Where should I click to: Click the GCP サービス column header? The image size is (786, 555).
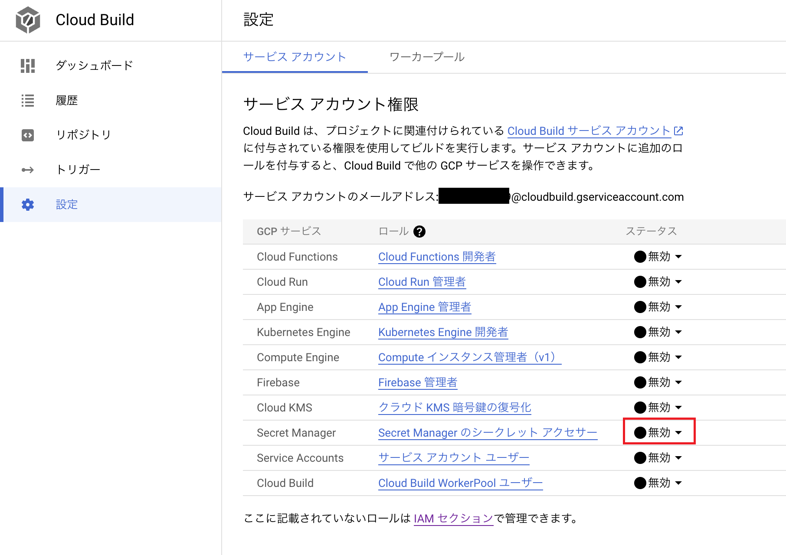(289, 231)
